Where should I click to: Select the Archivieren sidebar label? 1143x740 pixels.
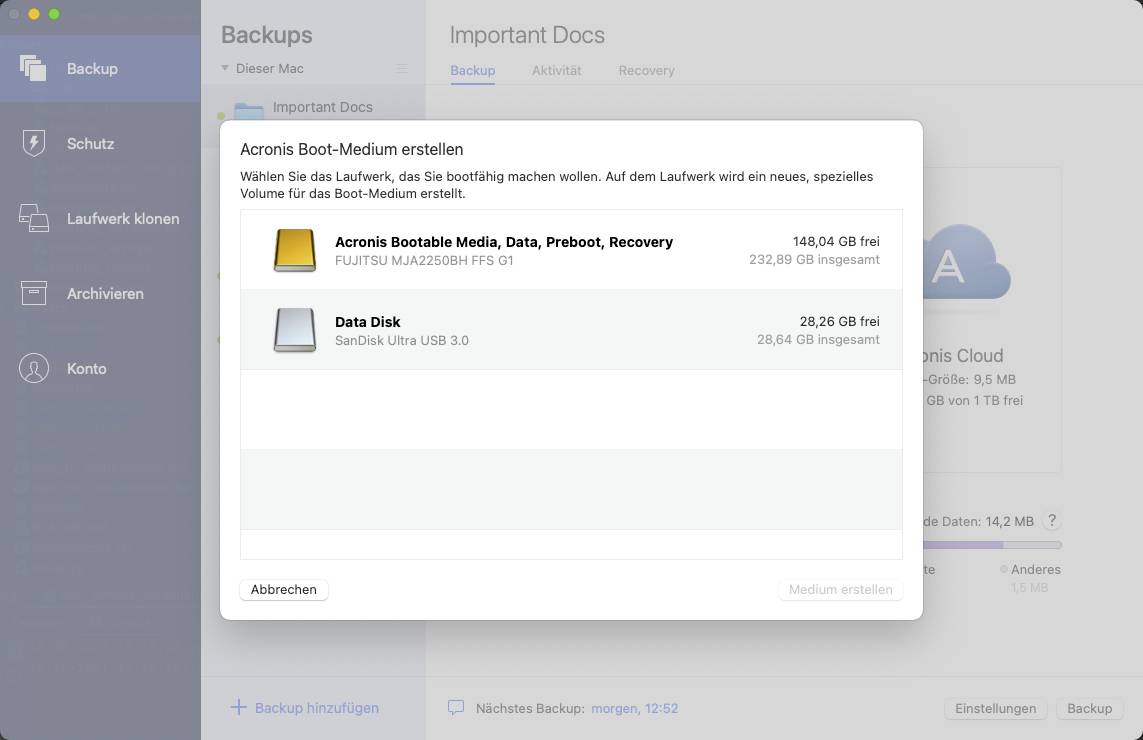pos(105,294)
